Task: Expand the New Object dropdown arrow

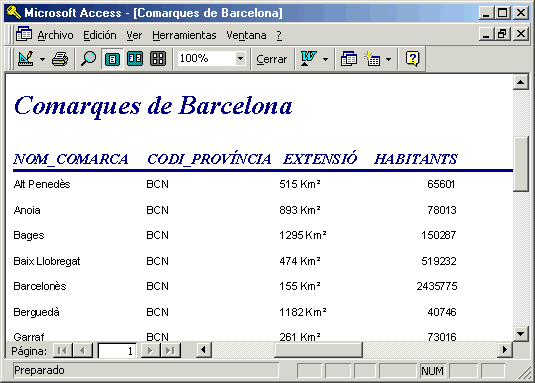Action: 388,59
